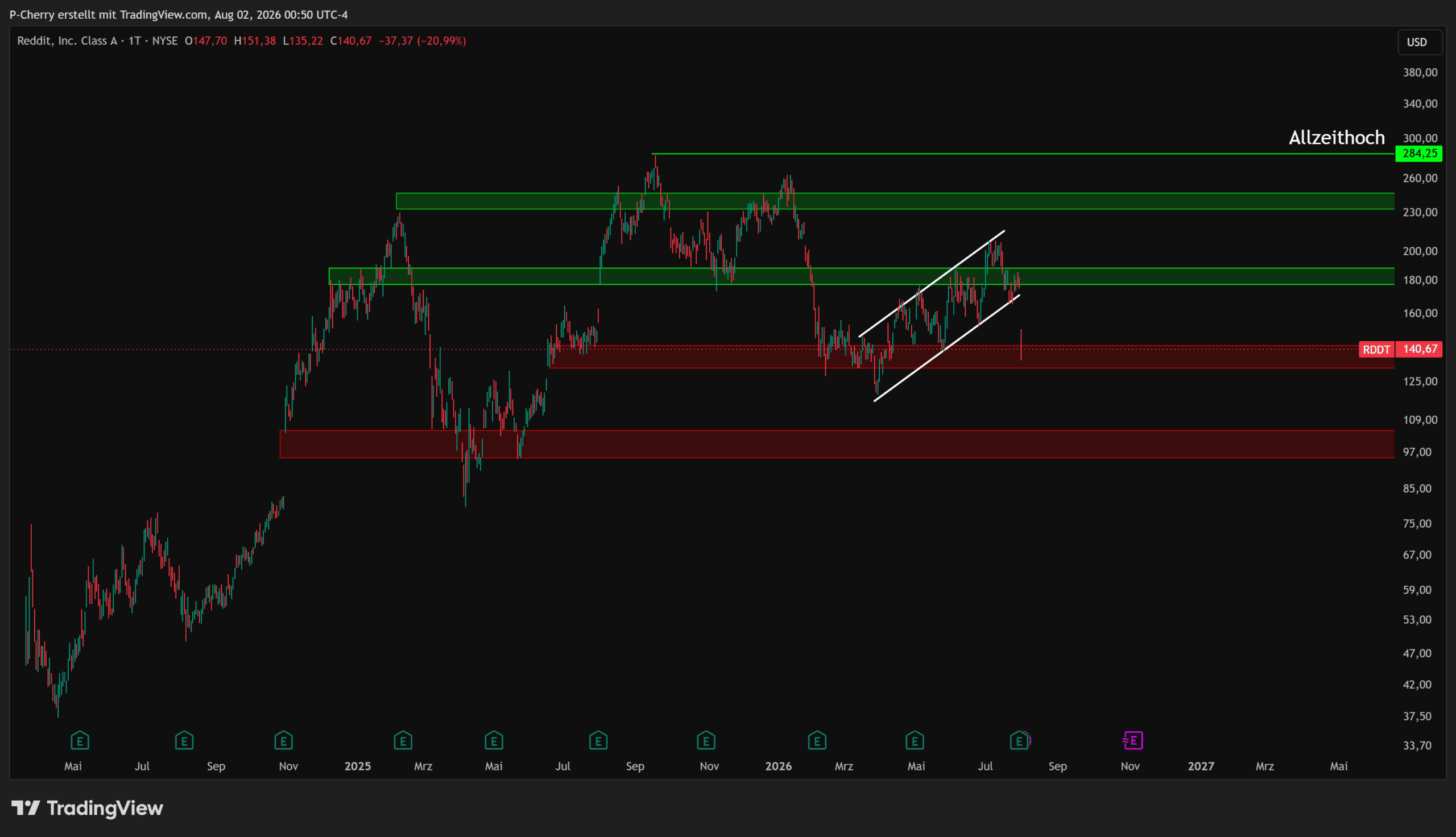1456x837 pixels.
Task: Click the 180,00 price axis label
Action: point(1420,280)
